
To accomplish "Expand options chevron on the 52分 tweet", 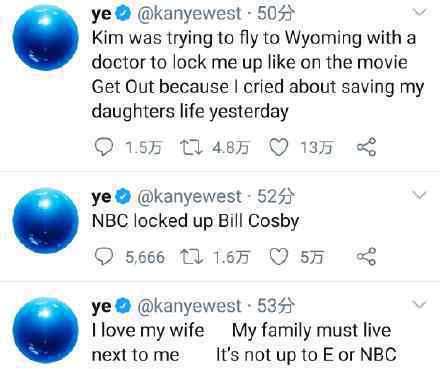I will click(419, 195).
